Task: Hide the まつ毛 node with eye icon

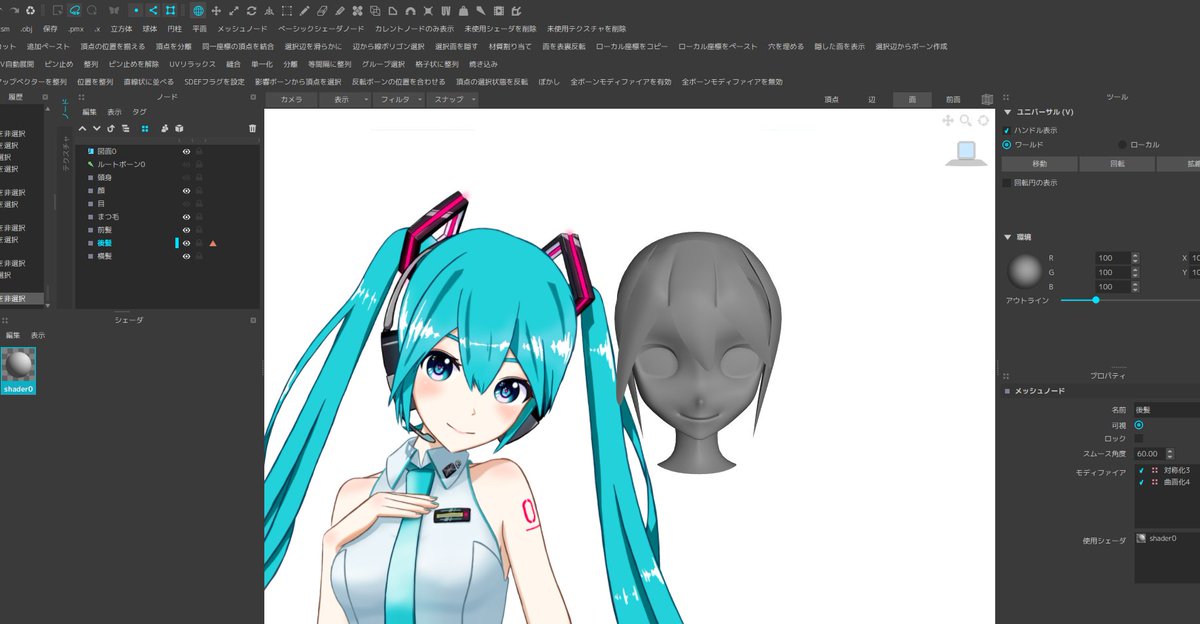Action: pos(186,217)
